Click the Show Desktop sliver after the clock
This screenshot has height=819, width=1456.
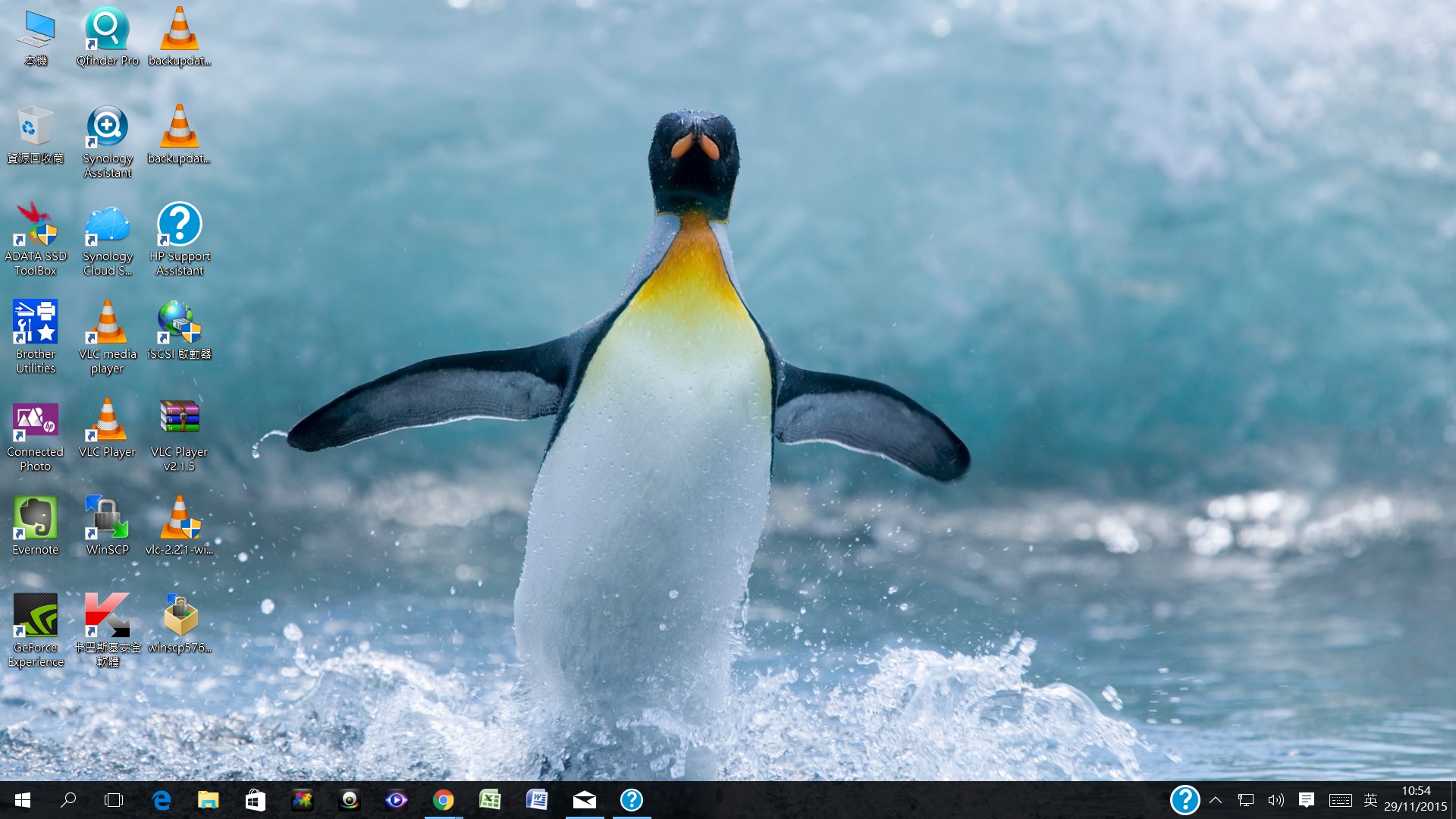(1453, 800)
